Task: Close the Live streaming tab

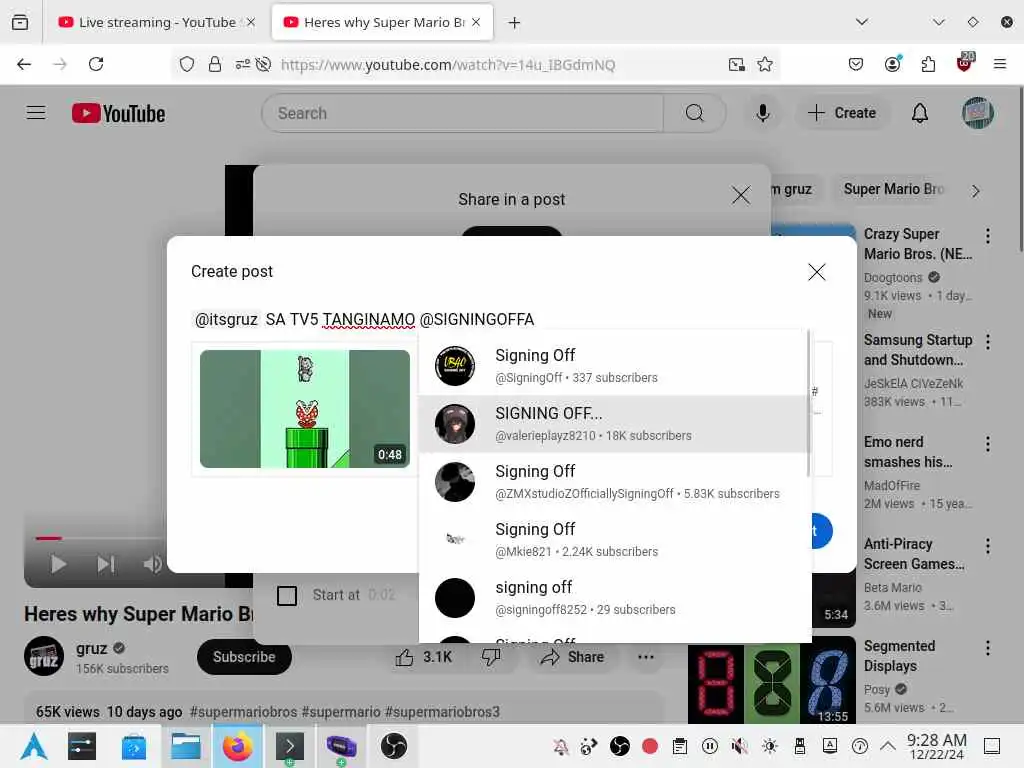Action: tap(250, 22)
